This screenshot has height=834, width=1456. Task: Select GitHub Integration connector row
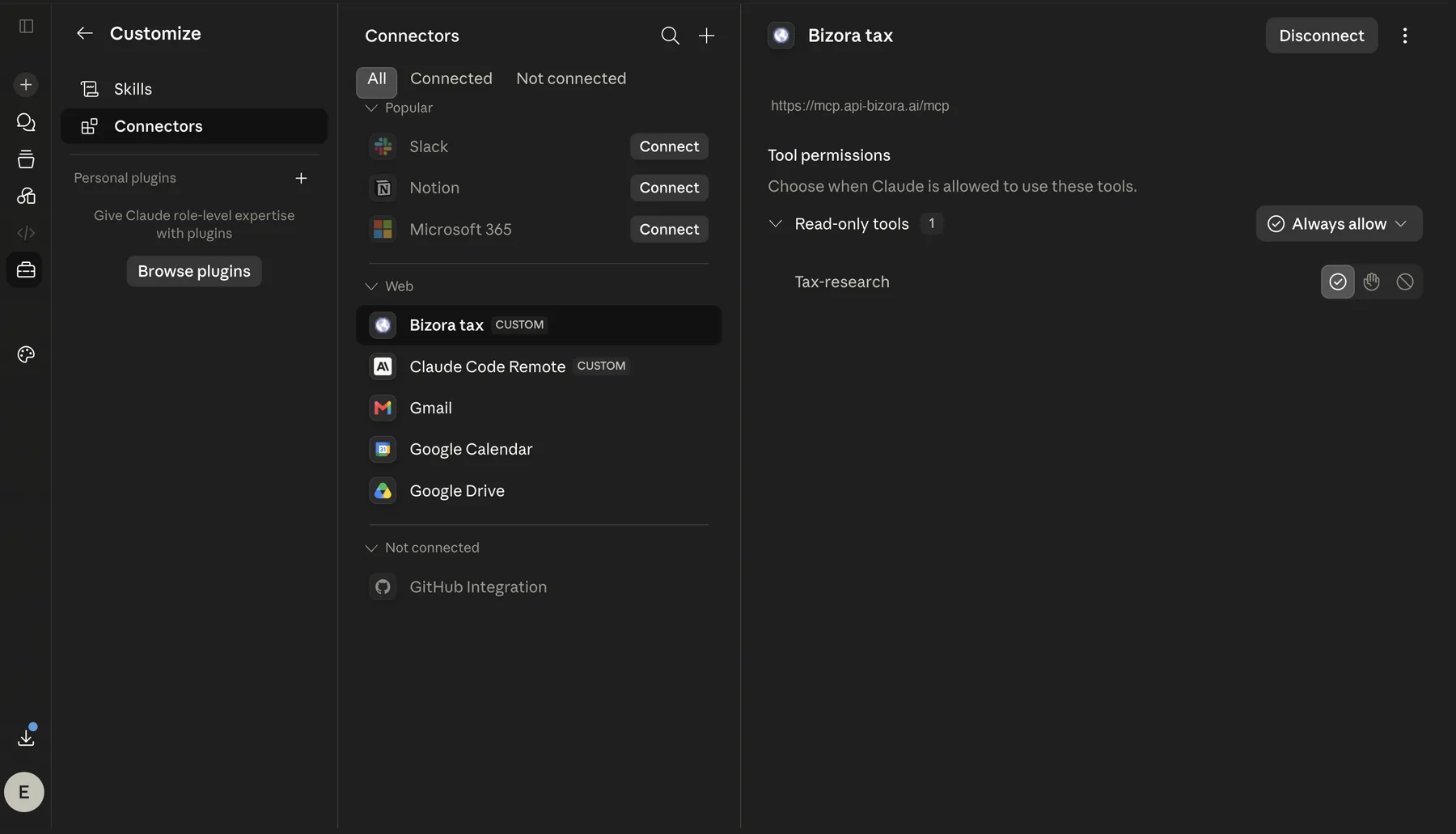(x=539, y=586)
